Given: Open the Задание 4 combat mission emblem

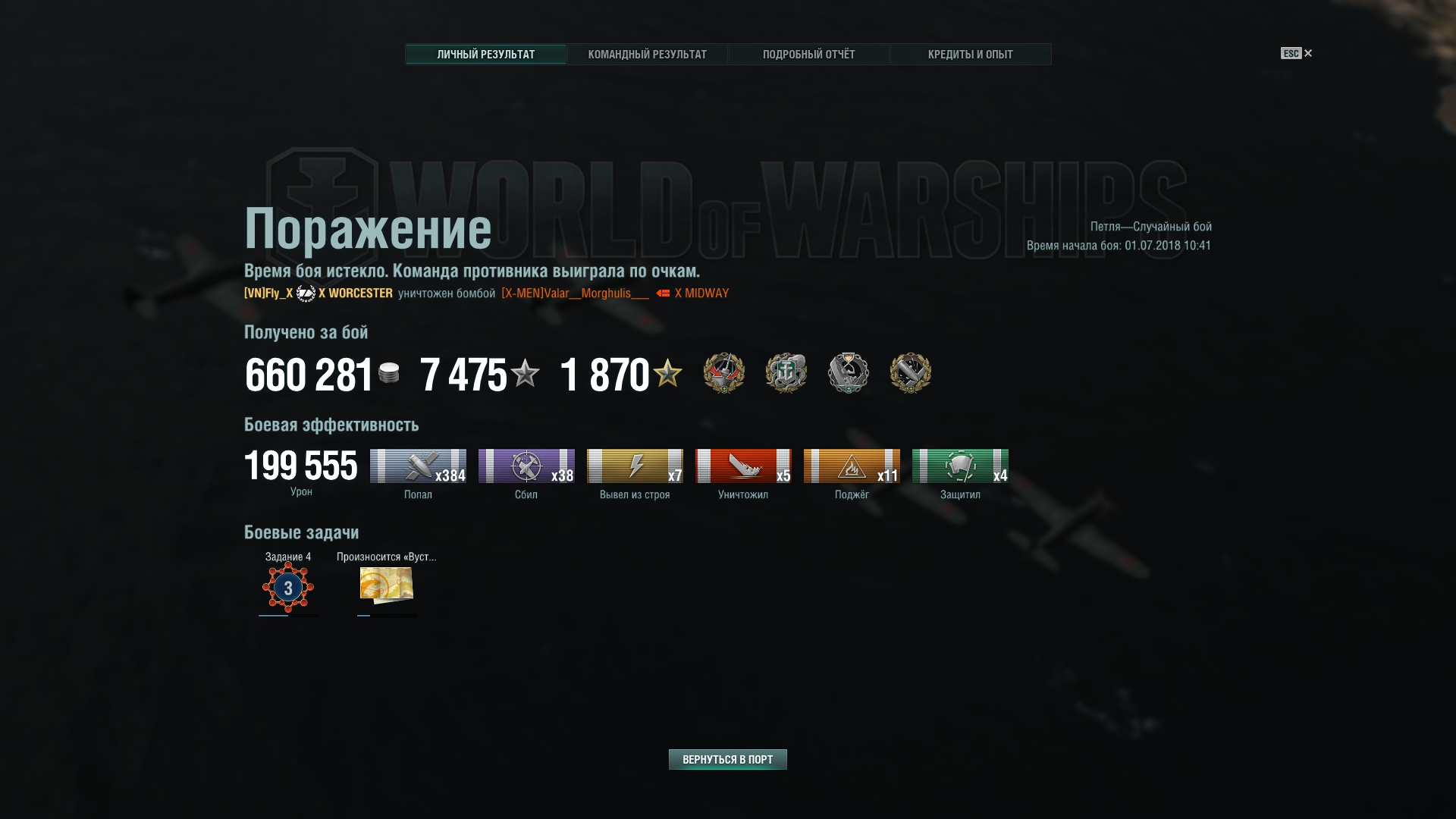Looking at the screenshot, I should 288,588.
